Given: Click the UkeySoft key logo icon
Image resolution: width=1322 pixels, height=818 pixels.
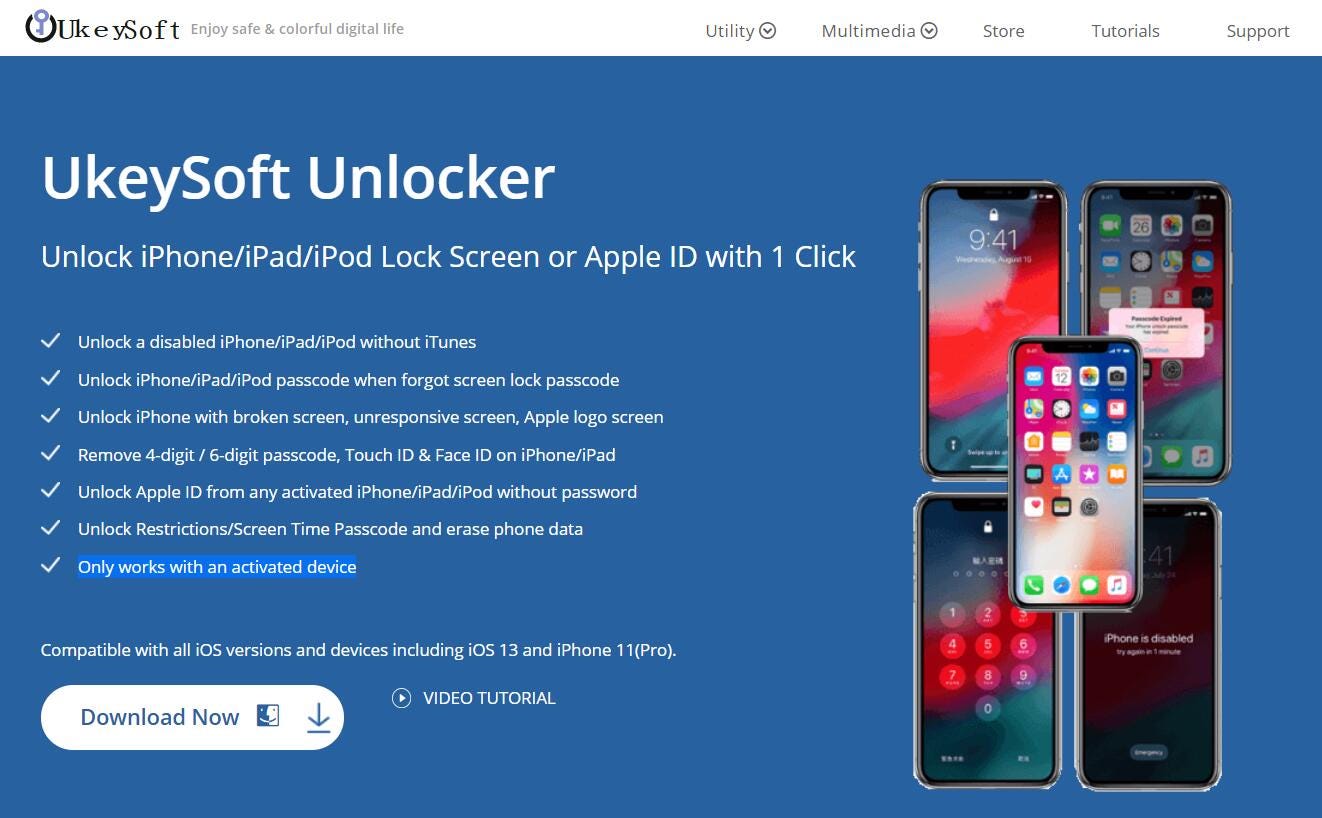Looking at the screenshot, I should [x=40, y=26].
